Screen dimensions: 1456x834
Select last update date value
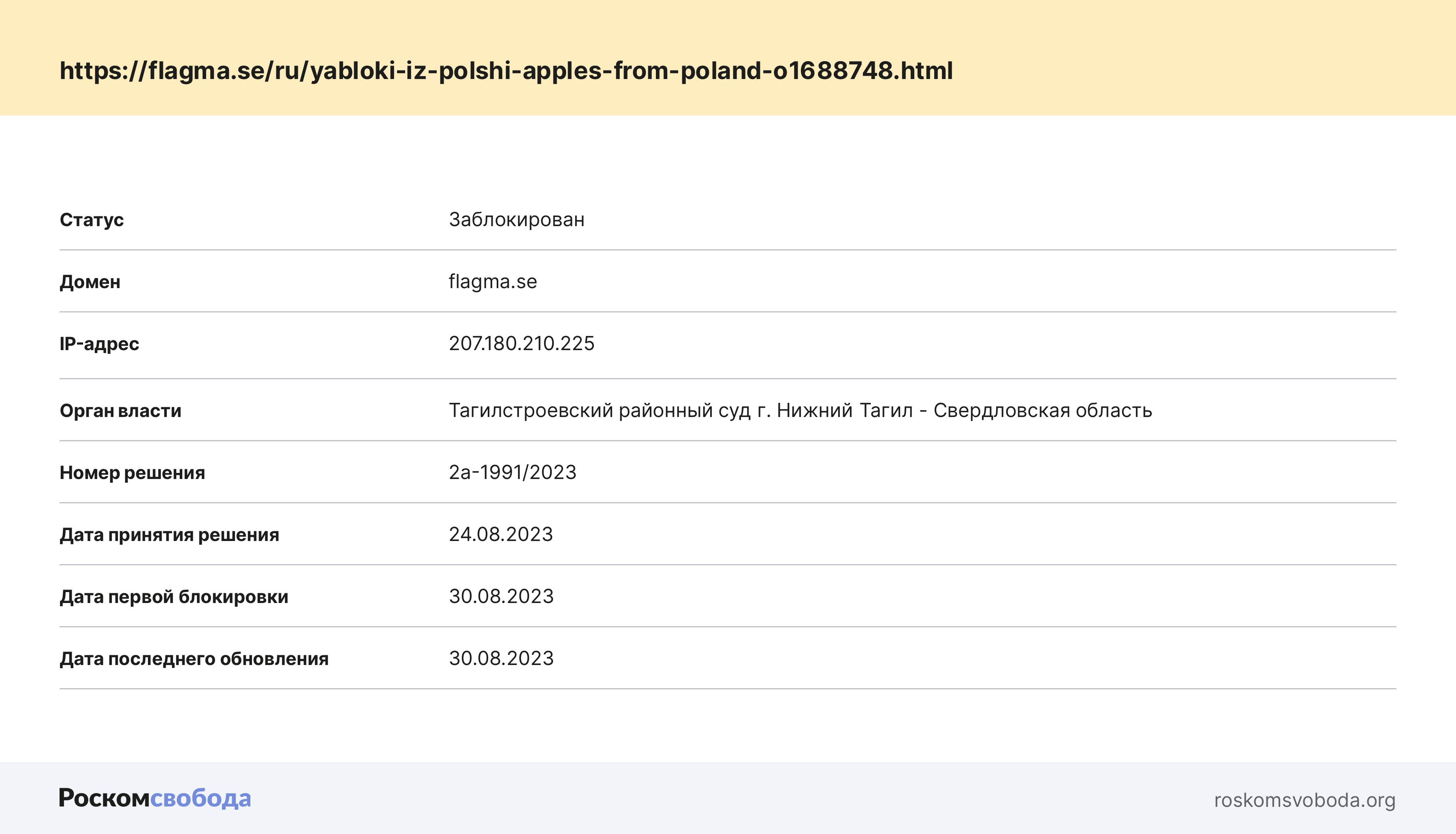501,658
